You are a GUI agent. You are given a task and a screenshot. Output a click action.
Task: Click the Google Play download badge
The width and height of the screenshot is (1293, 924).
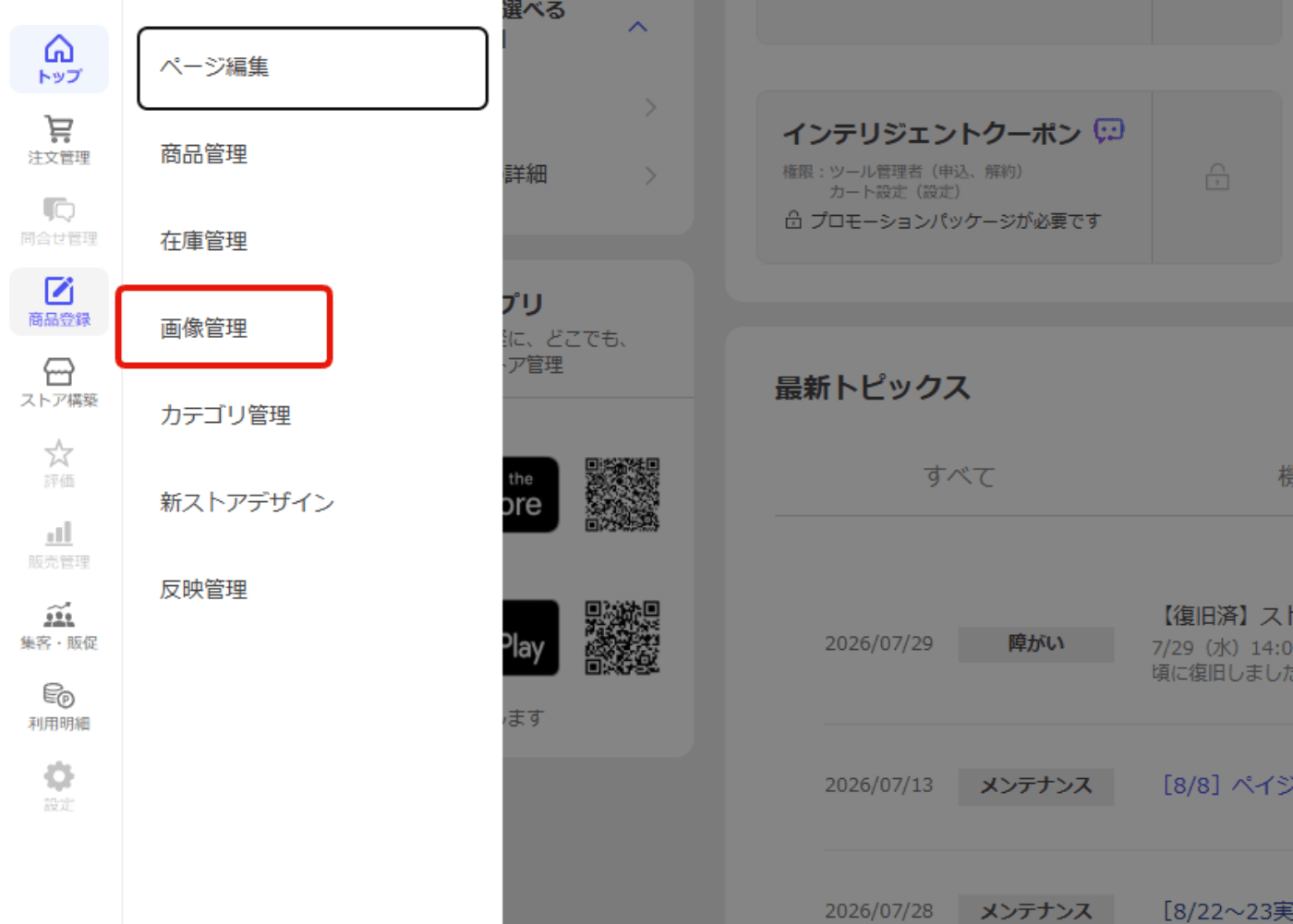(x=530, y=638)
